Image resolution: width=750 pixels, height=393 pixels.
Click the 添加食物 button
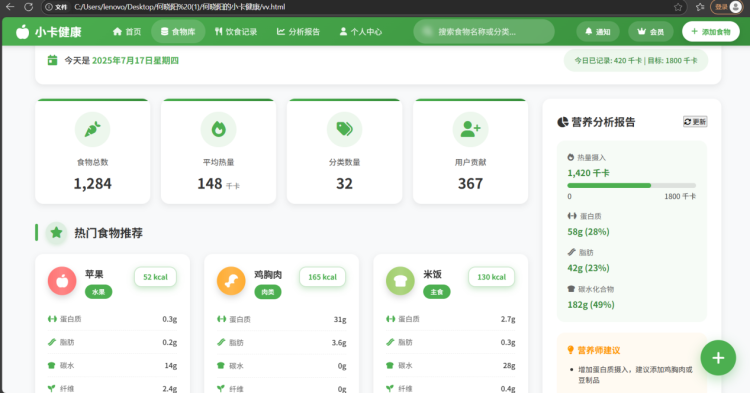pyautogui.click(x=711, y=32)
